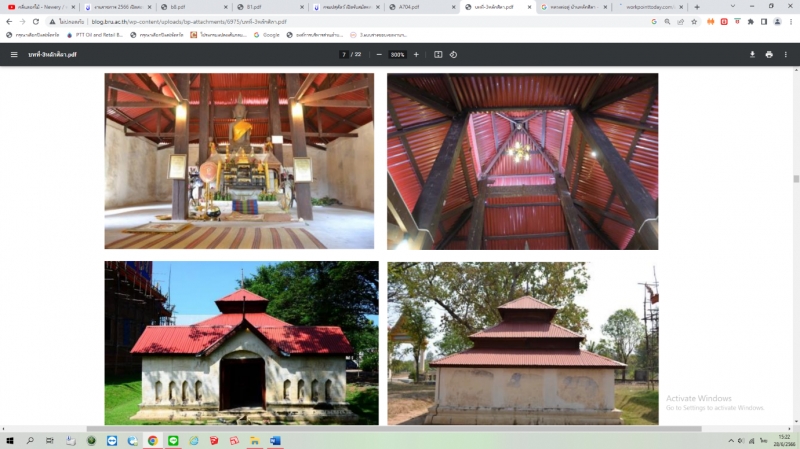Switch to the b8.pdf tab
The image size is (800, 449).
[193, 7]
